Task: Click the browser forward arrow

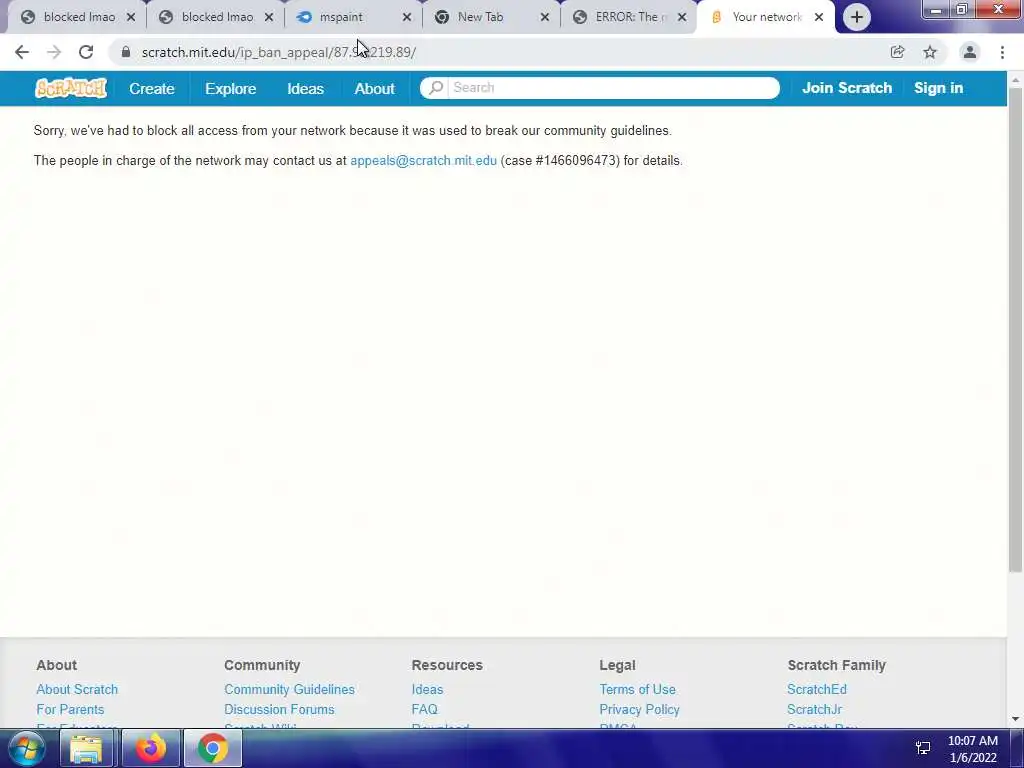Action: tap(54, 52)
